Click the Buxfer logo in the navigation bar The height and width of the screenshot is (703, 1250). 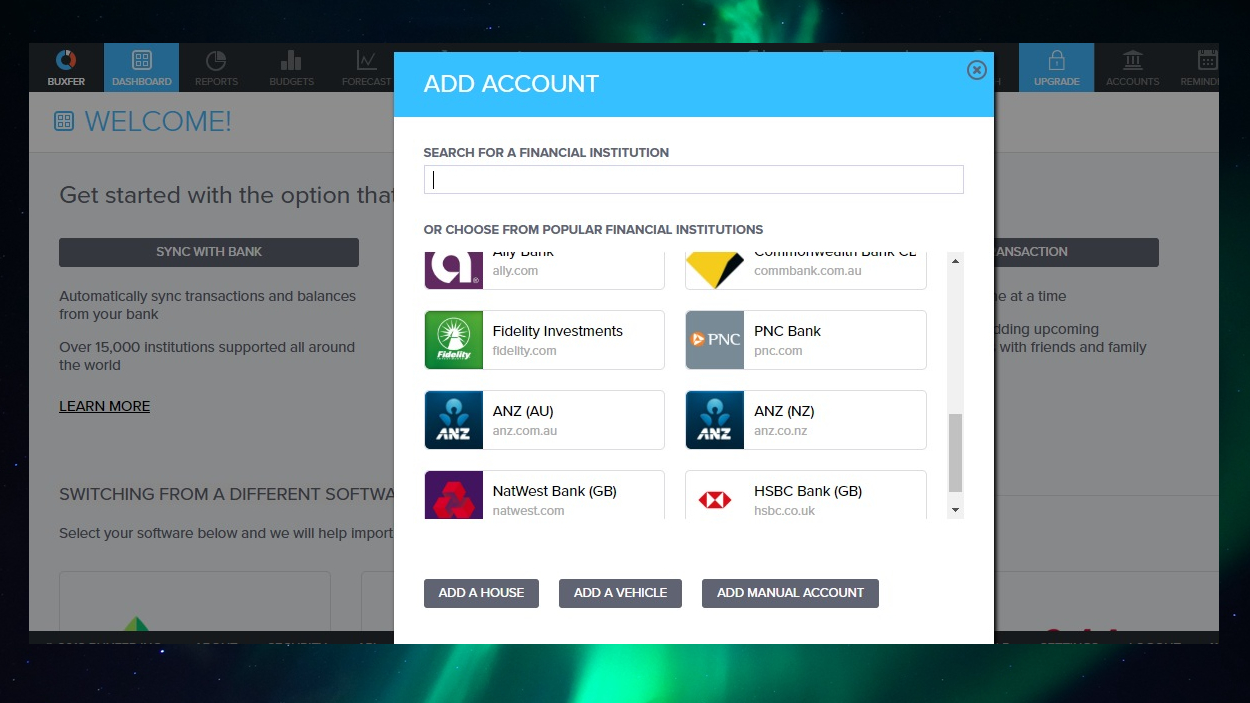point(66,68)
